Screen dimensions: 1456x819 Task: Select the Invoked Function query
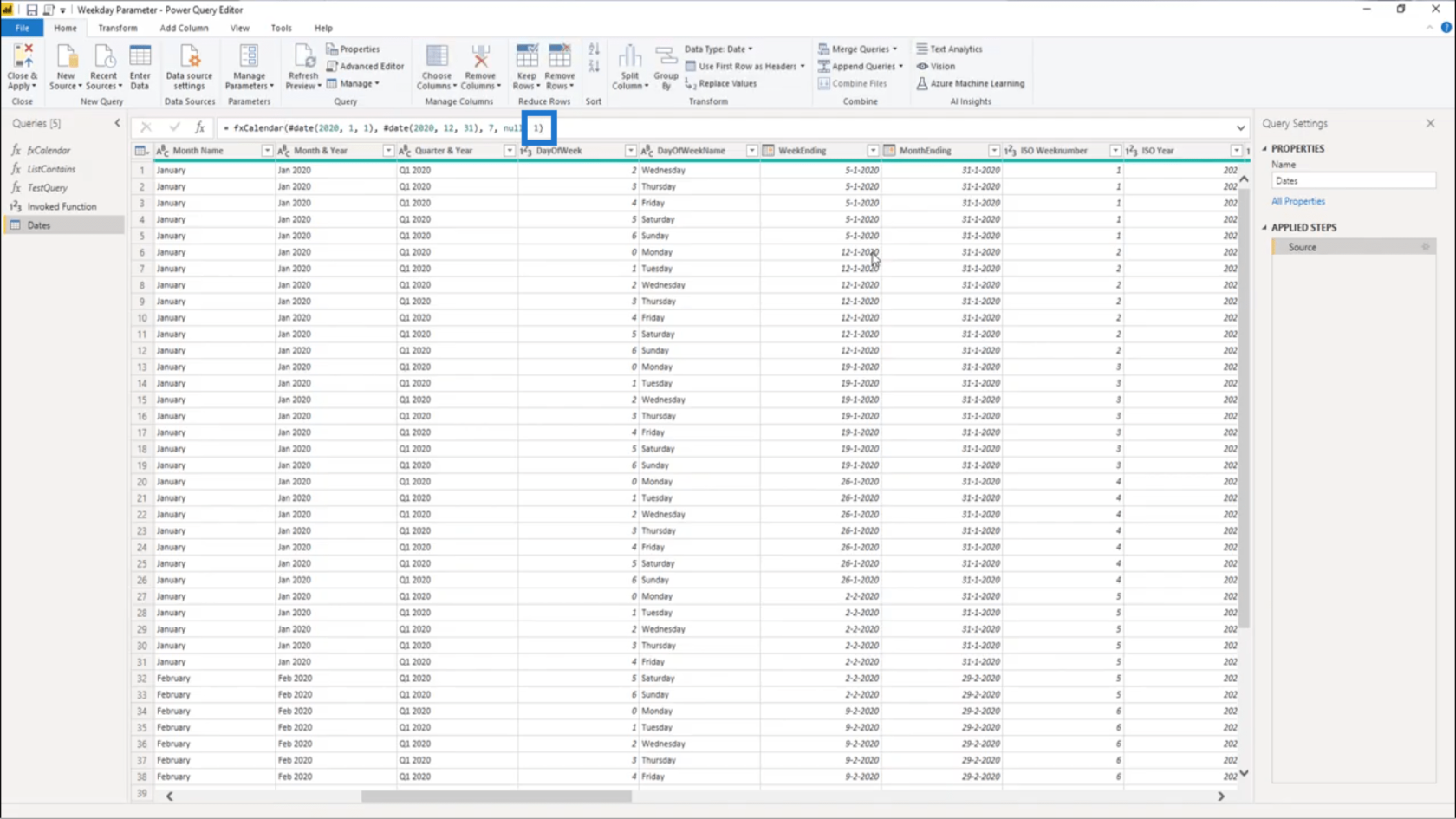pyautogui.click(x=63, y=207)
